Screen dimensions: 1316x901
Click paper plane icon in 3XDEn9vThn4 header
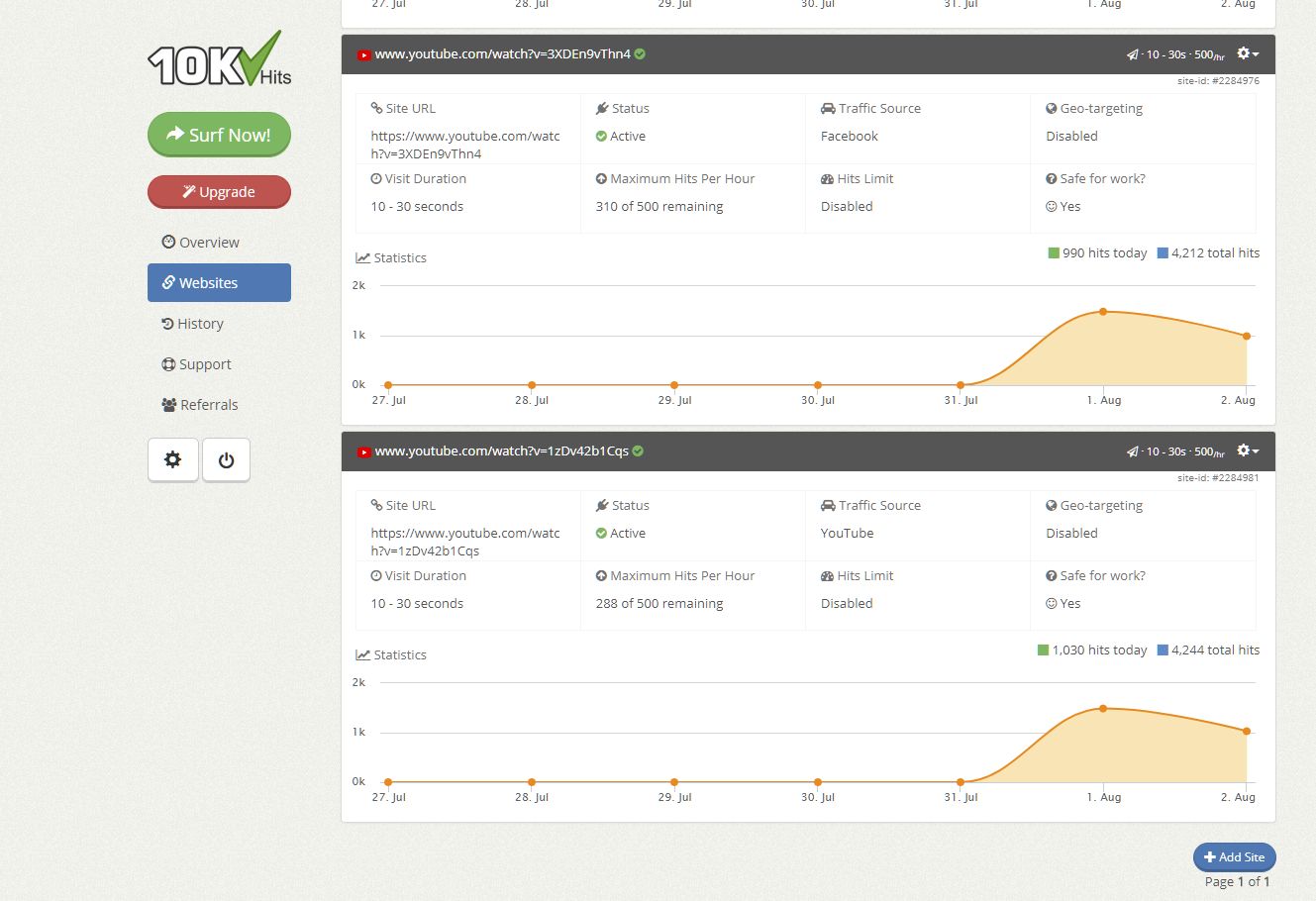(x=1133, y=55)
